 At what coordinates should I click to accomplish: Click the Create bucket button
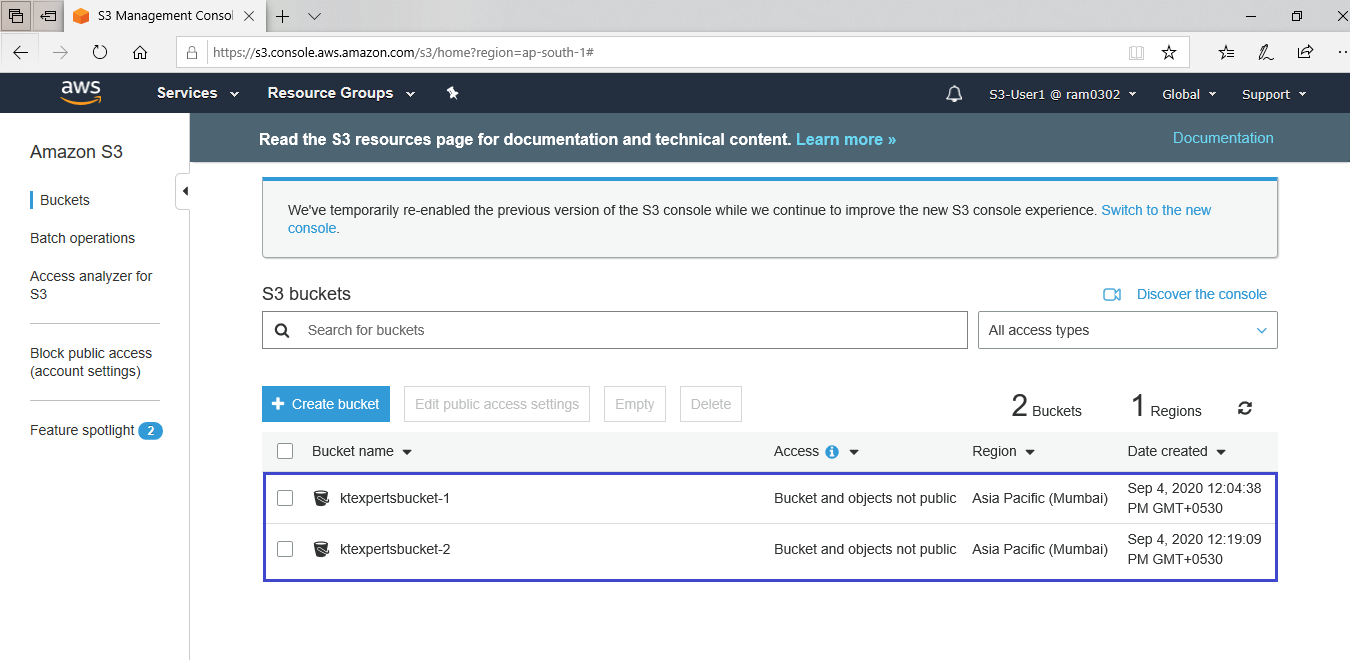pyautogui.click(x=328, y=404)
